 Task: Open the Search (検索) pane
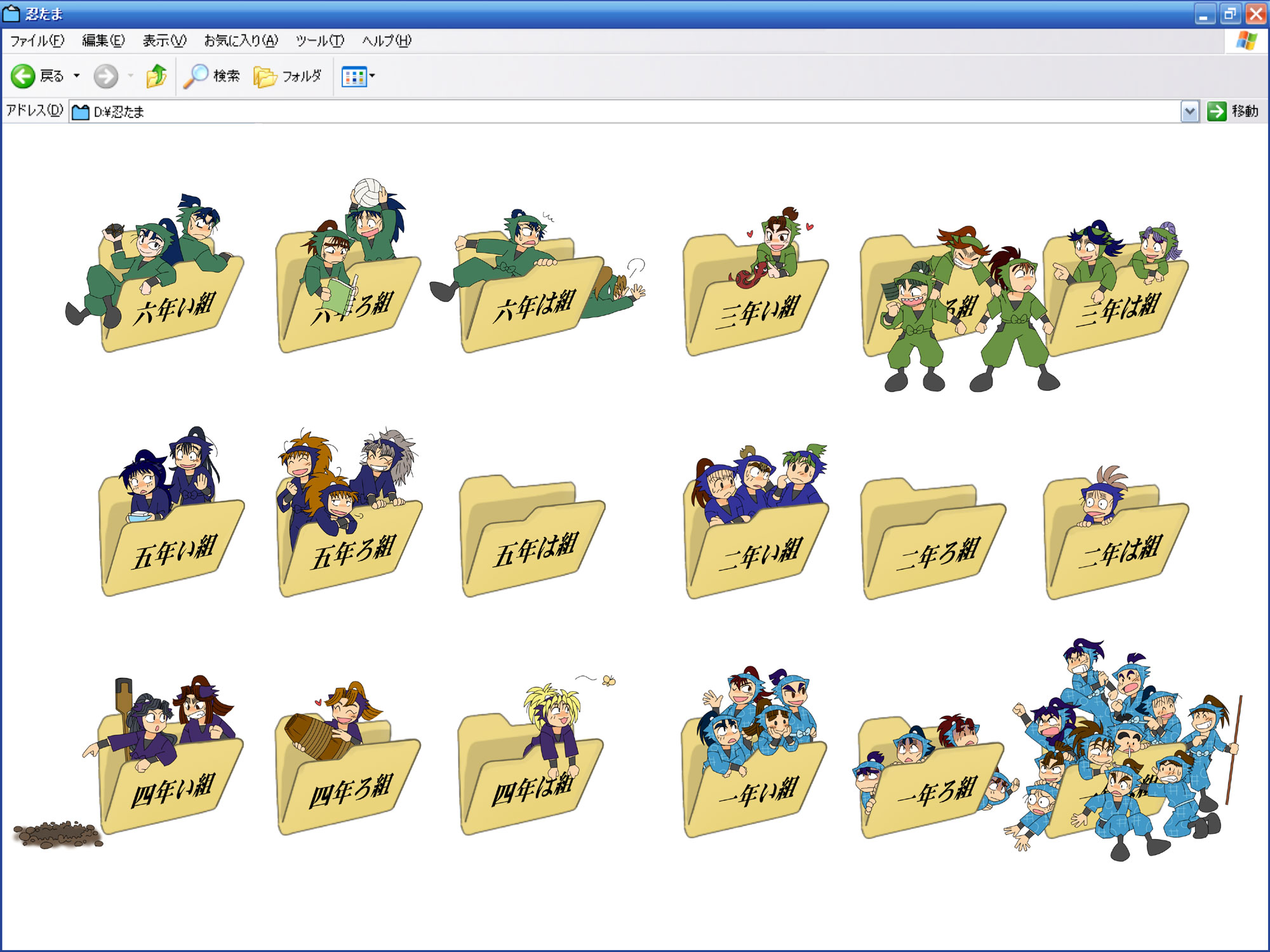pos(211,76)
